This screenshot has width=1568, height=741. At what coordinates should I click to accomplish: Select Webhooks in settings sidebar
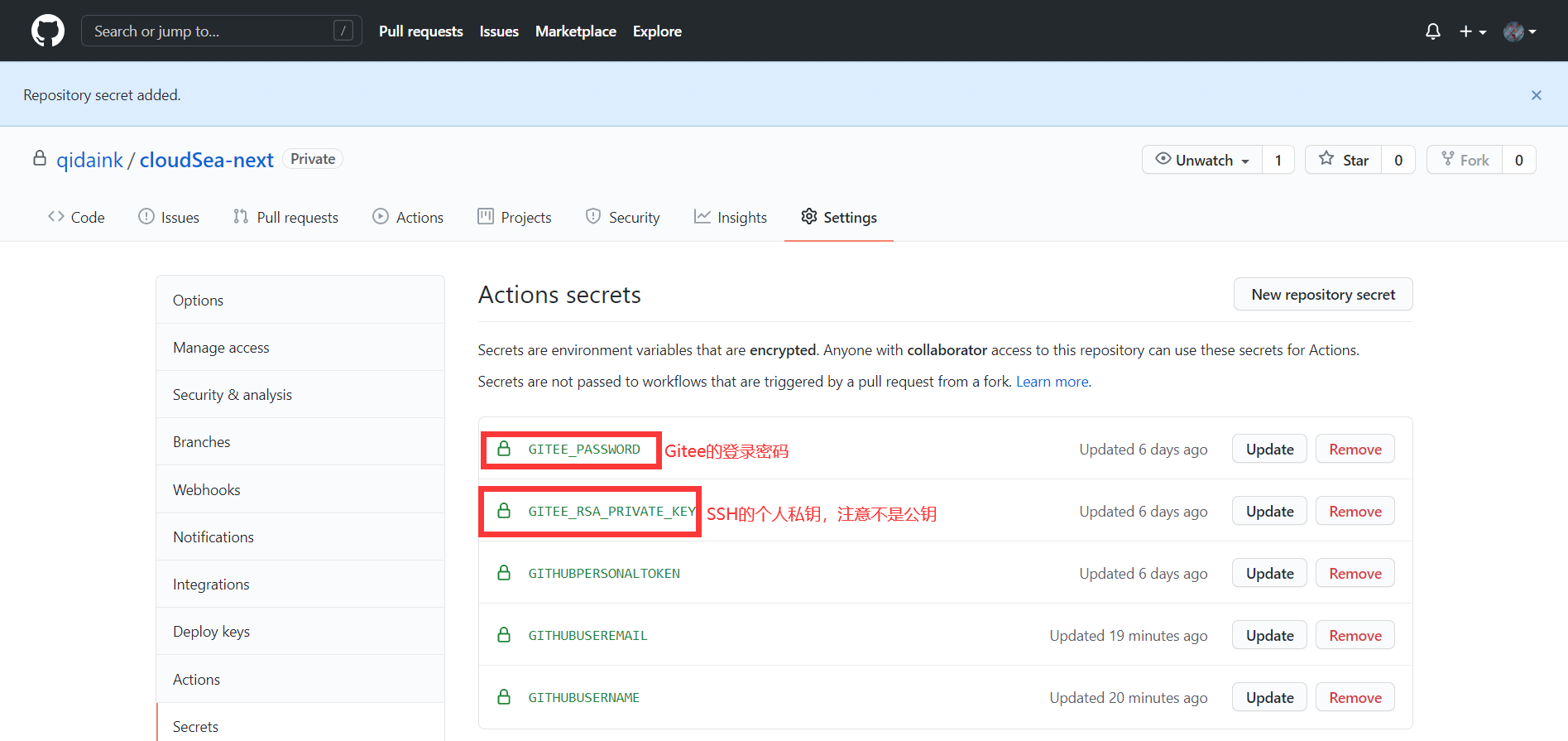point(206,489)
